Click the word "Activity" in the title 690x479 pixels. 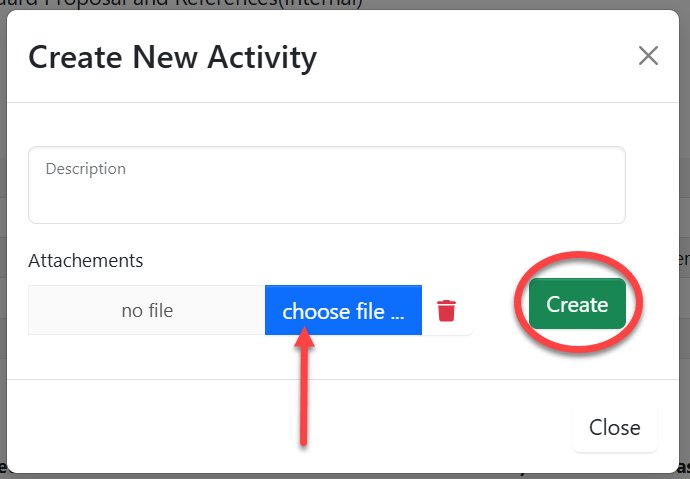click(x=261, y=57)
